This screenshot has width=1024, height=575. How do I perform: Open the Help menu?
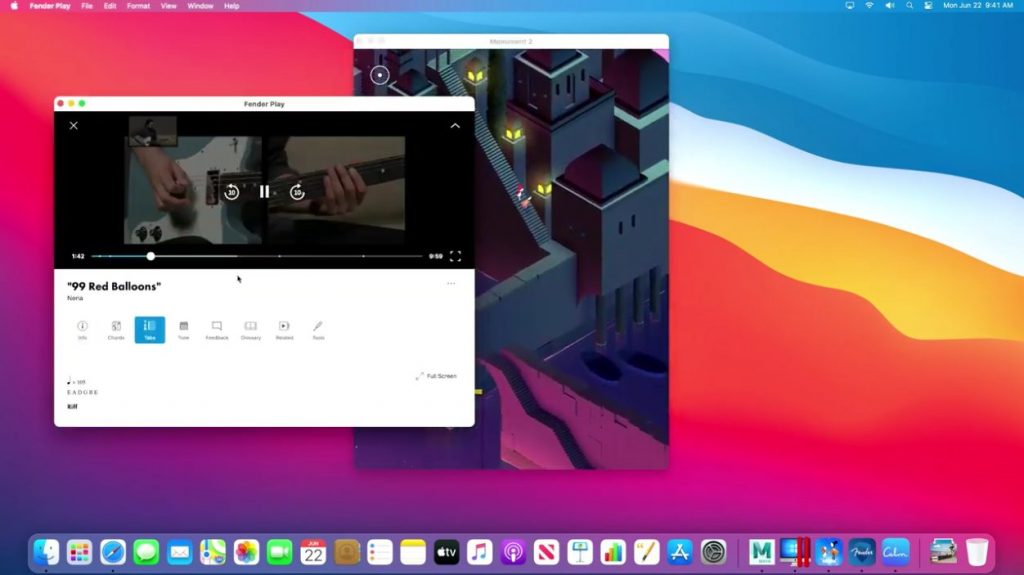pos(231,6)
